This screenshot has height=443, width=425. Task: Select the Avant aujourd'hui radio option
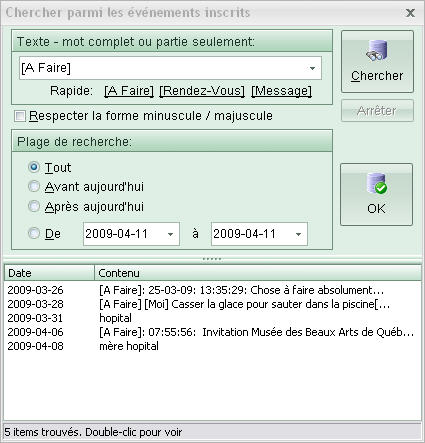[x=34, y=186]
